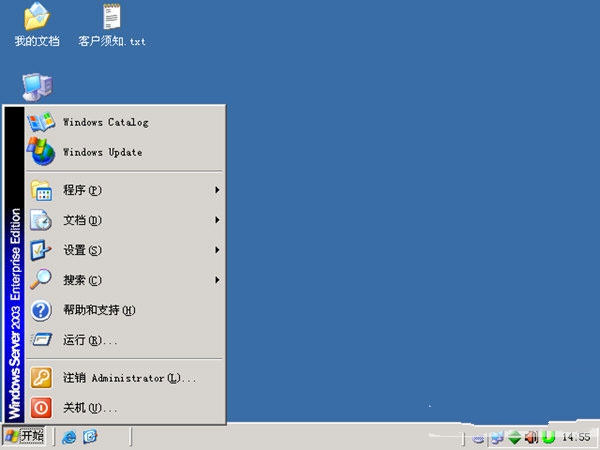
Task: Open Windows Update menu entry
Action: point(125,152)
